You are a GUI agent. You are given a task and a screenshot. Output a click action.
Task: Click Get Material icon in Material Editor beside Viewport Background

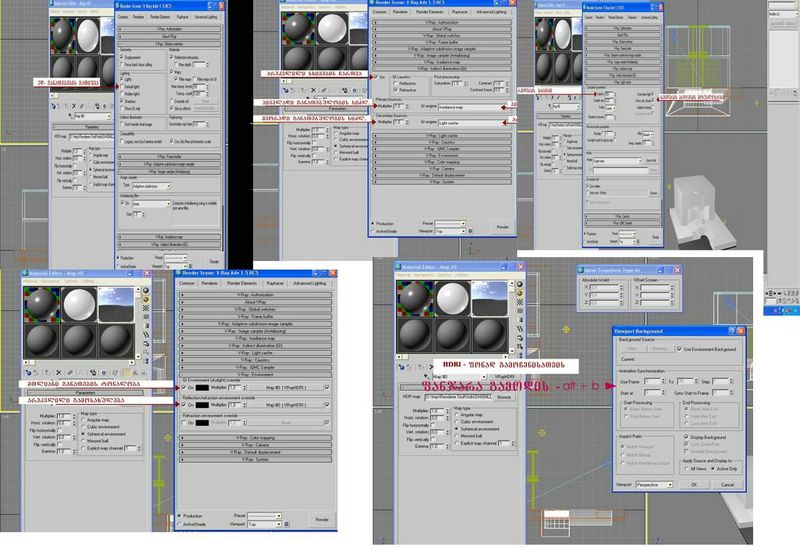click(x=402, y=367)
